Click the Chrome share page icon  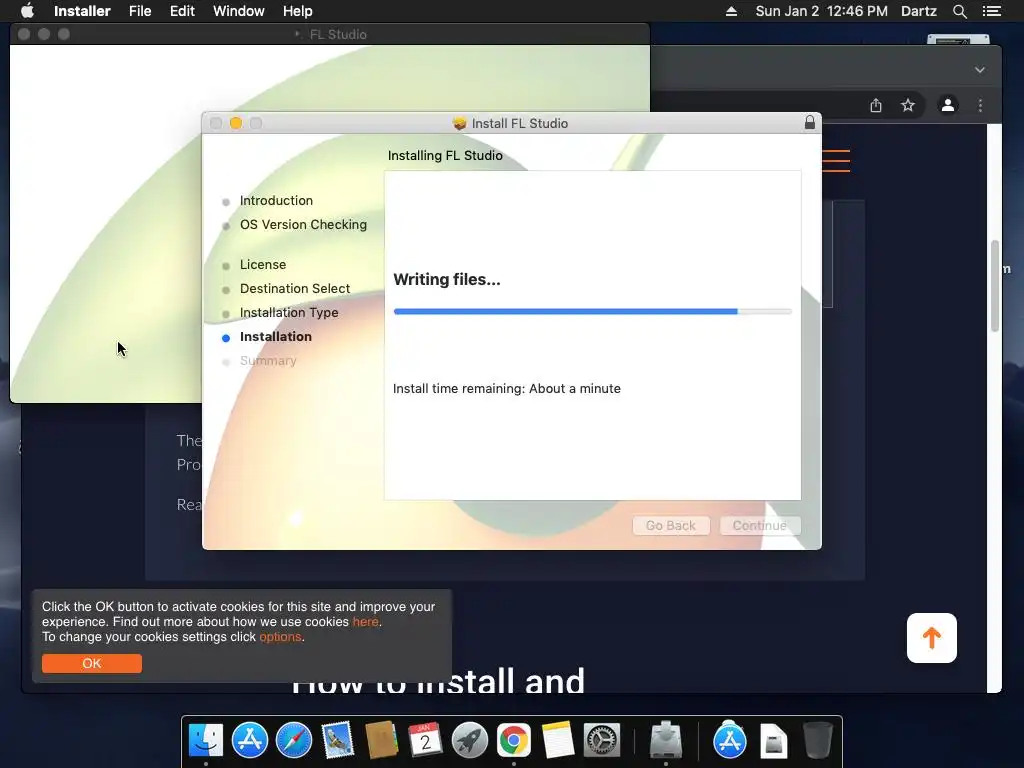pyautogui.click(x=876, y=105)
